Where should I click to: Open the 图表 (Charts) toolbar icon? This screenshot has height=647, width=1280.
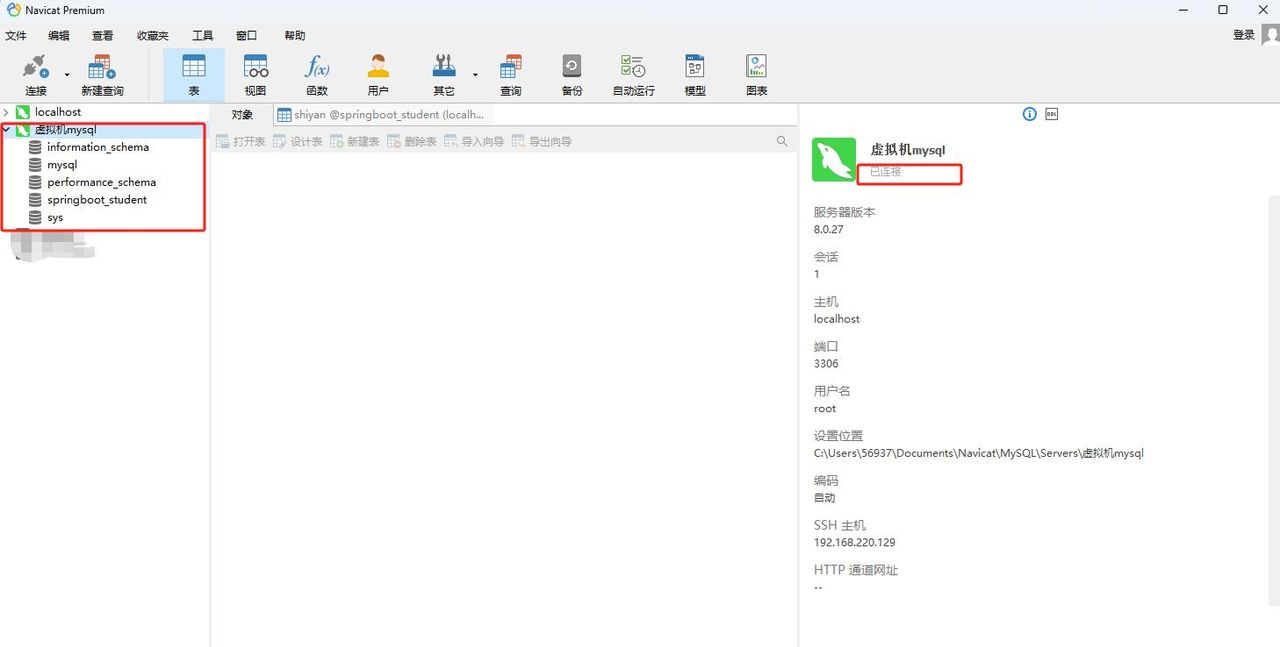click(x=756, y=72)
